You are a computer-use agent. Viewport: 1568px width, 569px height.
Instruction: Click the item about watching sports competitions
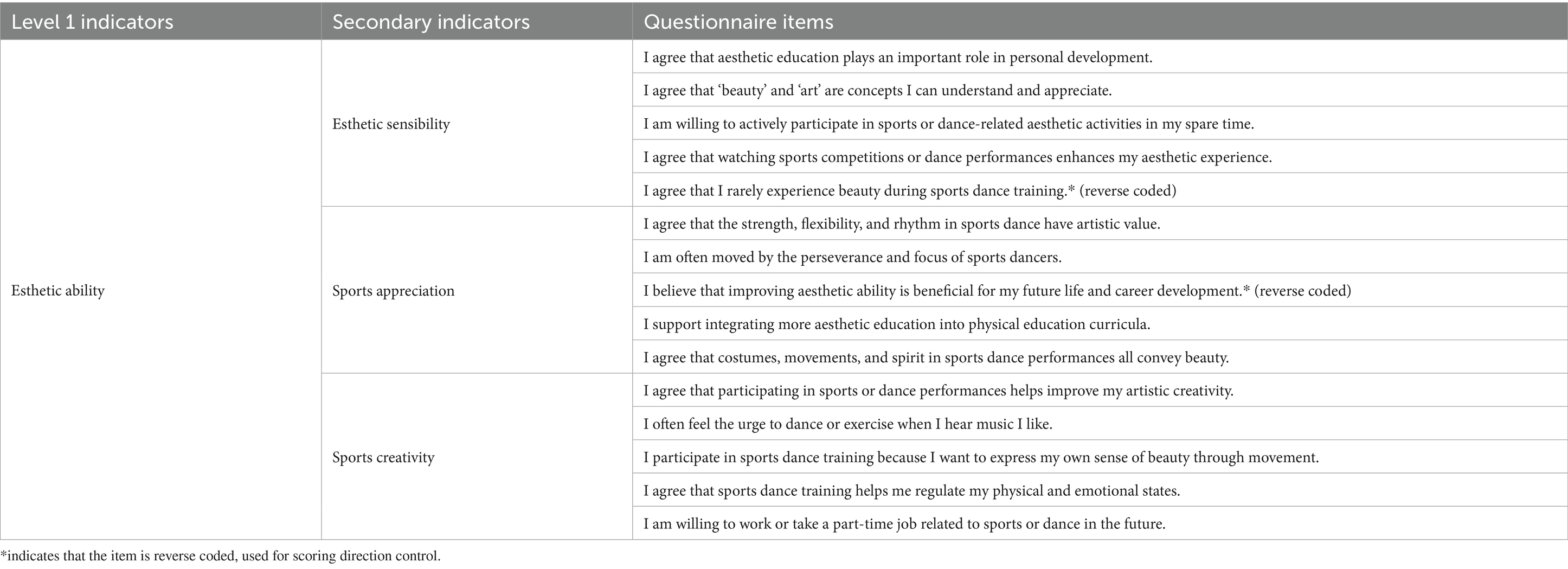tap(1100, 157)
